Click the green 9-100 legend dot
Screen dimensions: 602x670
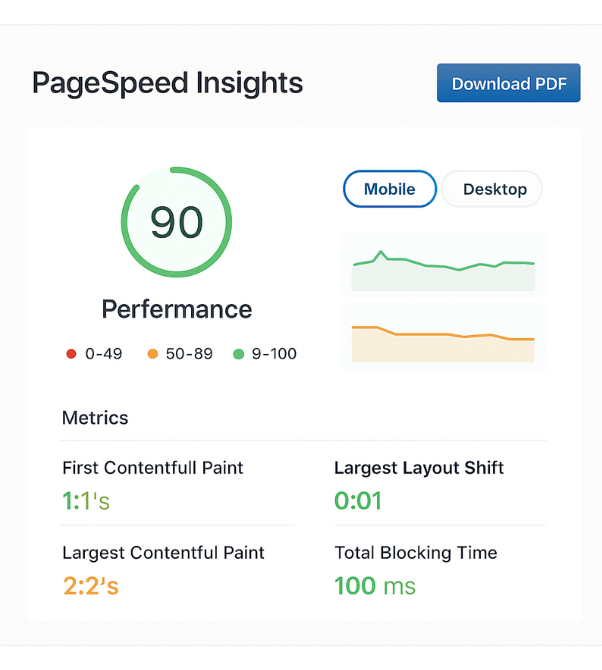[x=238, y=354]
